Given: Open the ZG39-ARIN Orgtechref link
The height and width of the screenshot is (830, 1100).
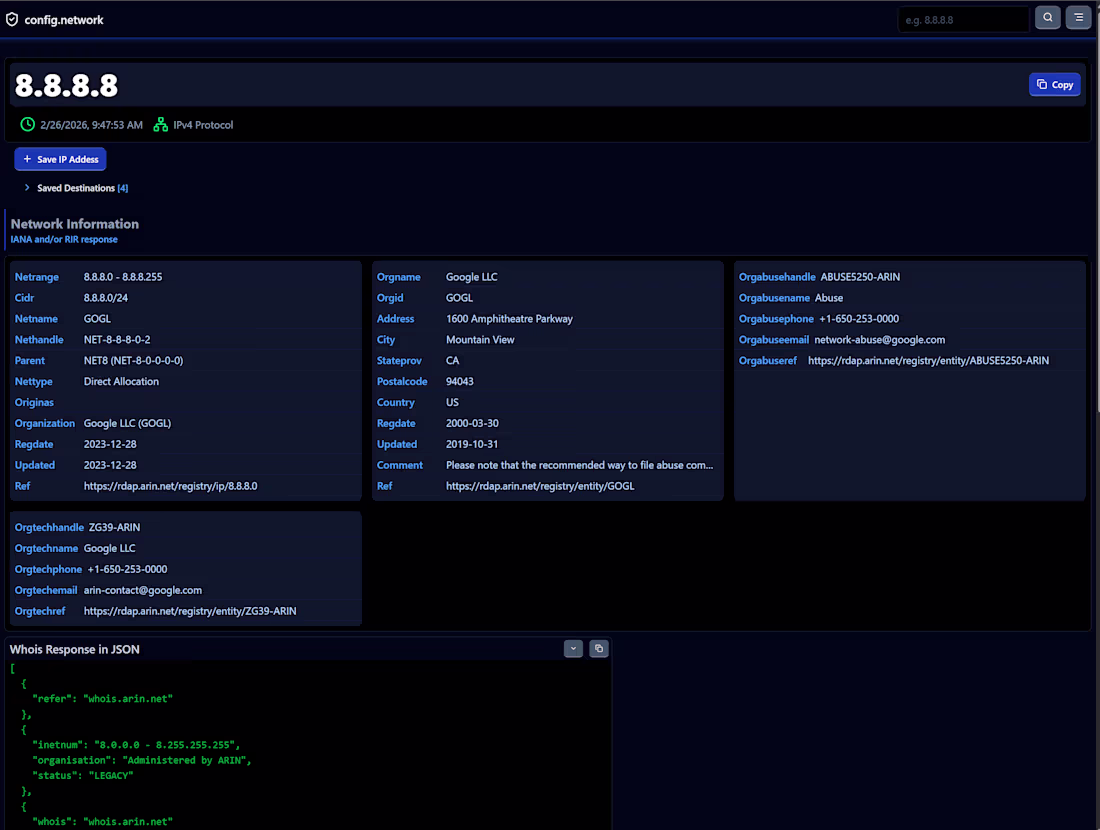Looking at the screenshot, I should pos(190,611).
